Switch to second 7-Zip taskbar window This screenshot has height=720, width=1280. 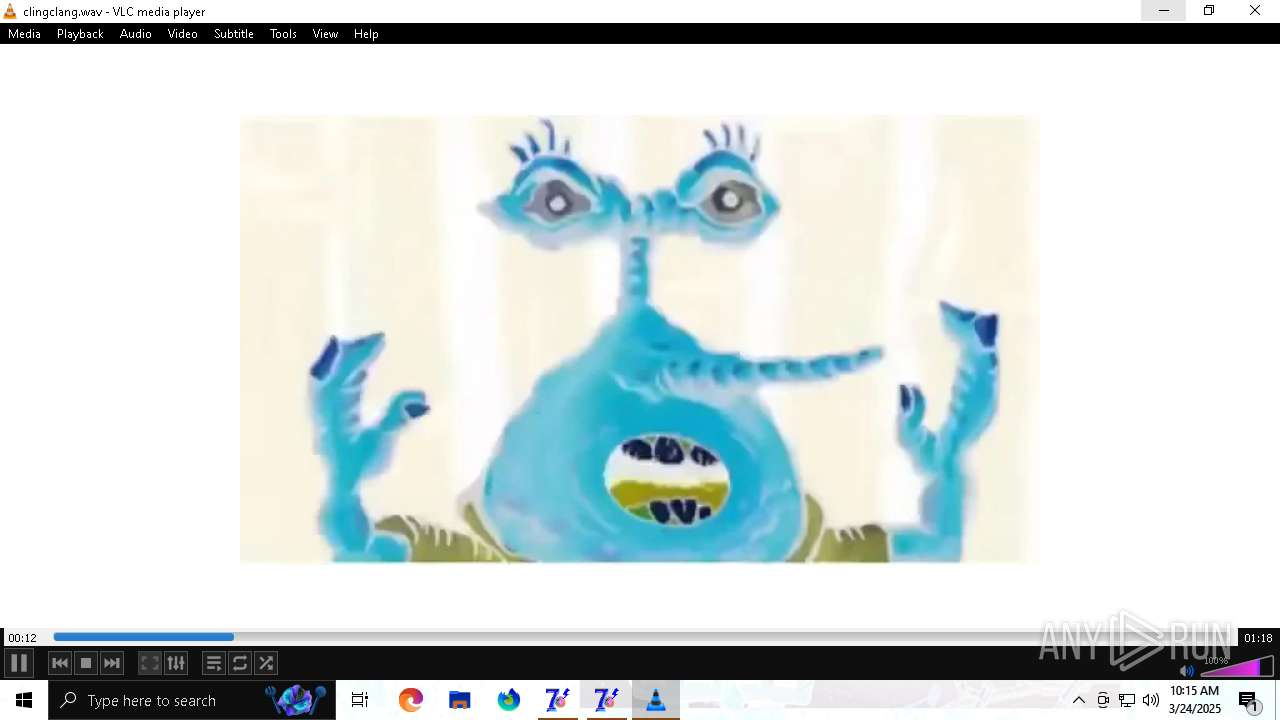(x=606, y=700)
